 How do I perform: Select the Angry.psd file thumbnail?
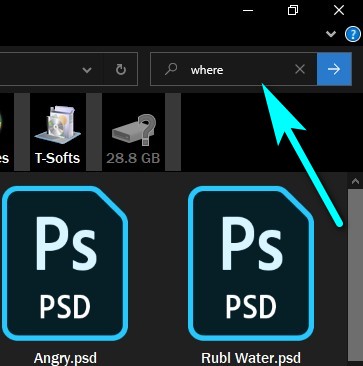point(65,263)
